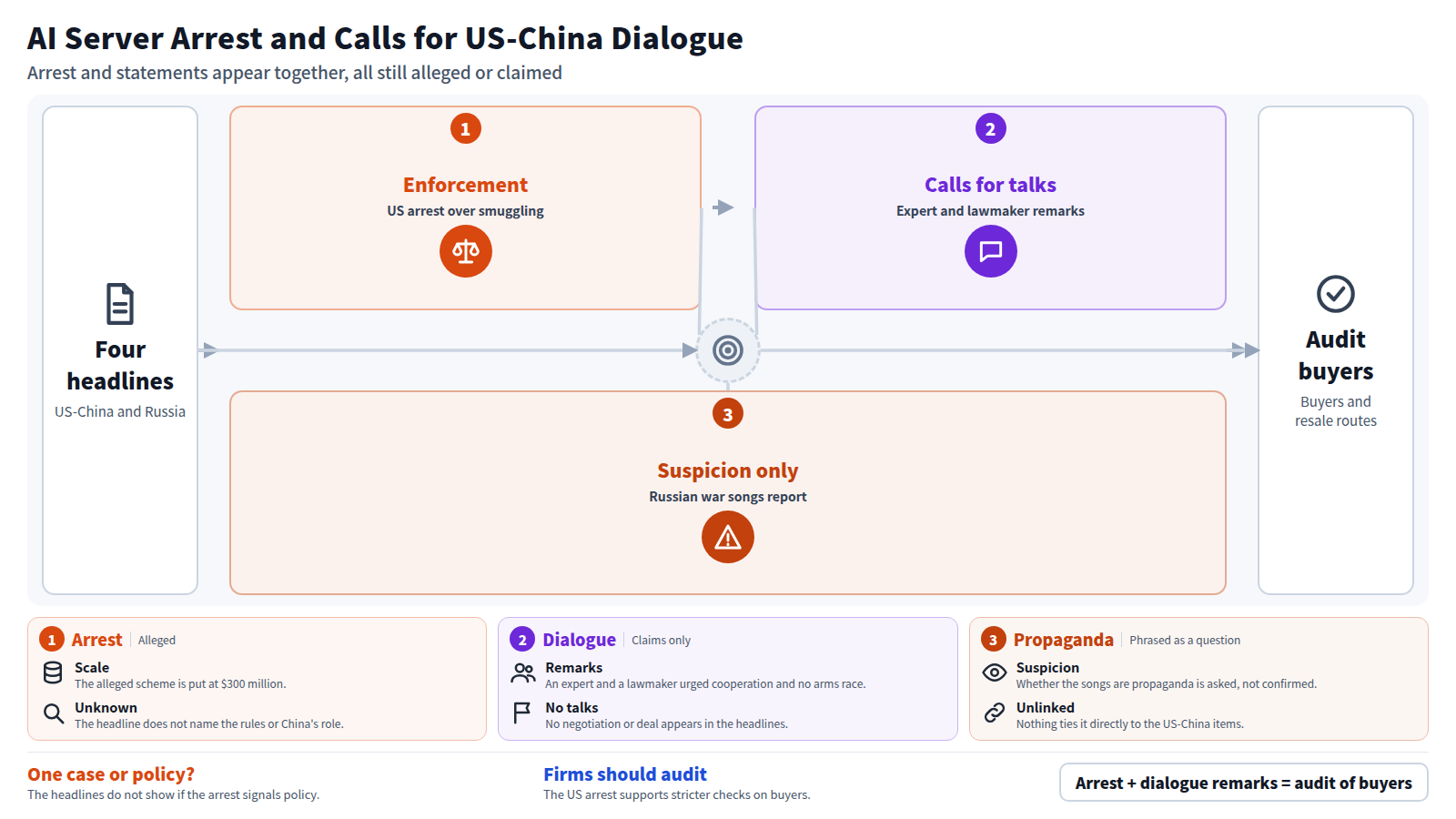Viewport: 1456px width, 819px height.
Task: Click the subtitle 'Arrest and statements appear together'
Action: coord(295,73)
